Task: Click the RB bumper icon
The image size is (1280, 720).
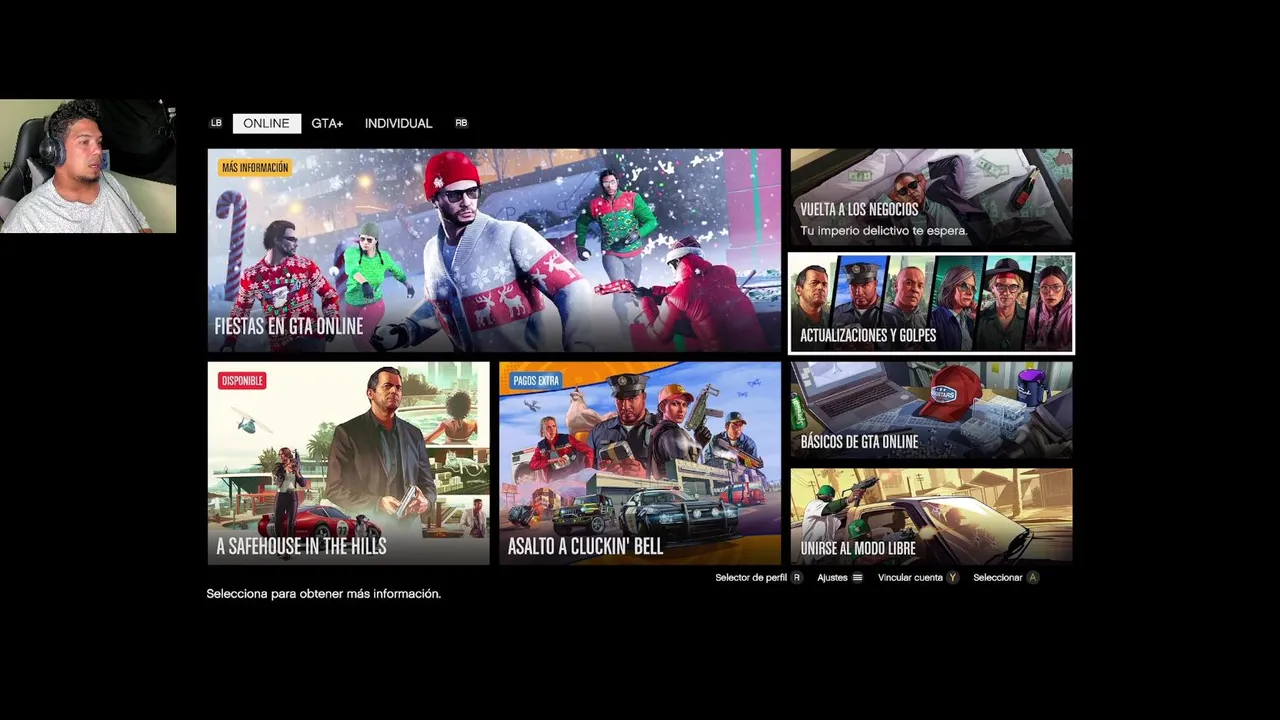Action: 461,123
